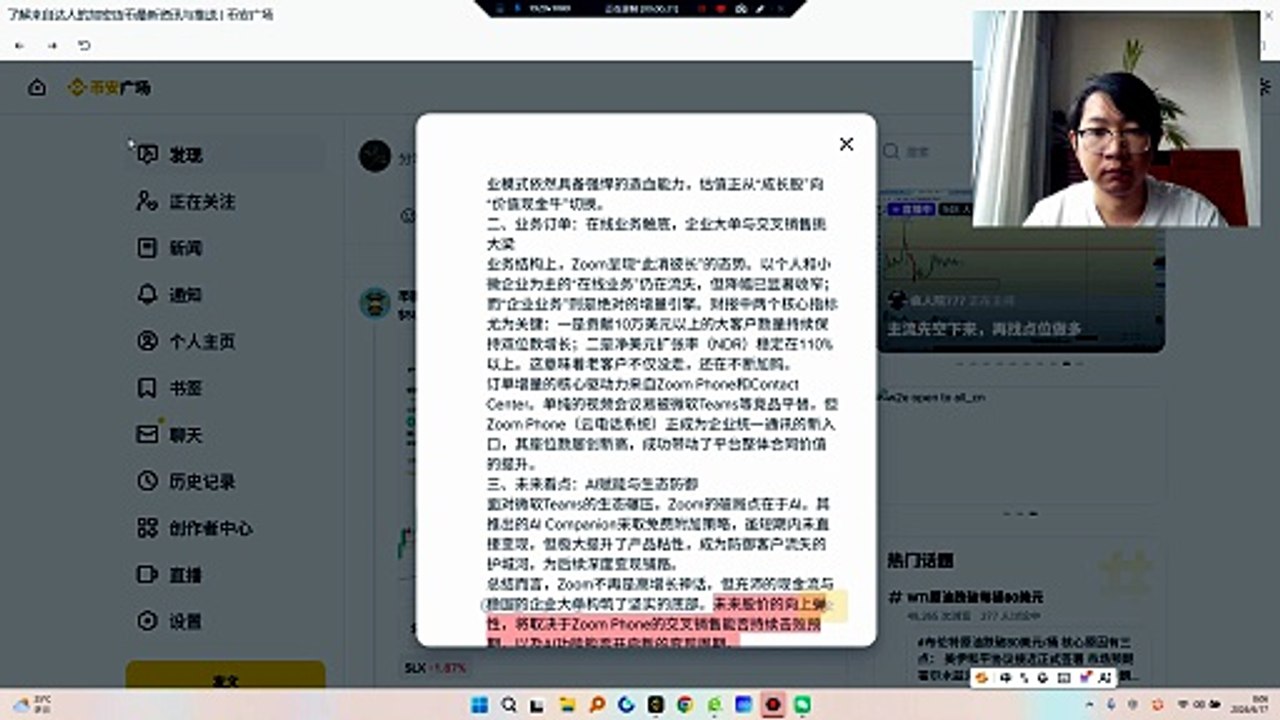
Task: Open the 新闻 news section
Action: [225, 248]
